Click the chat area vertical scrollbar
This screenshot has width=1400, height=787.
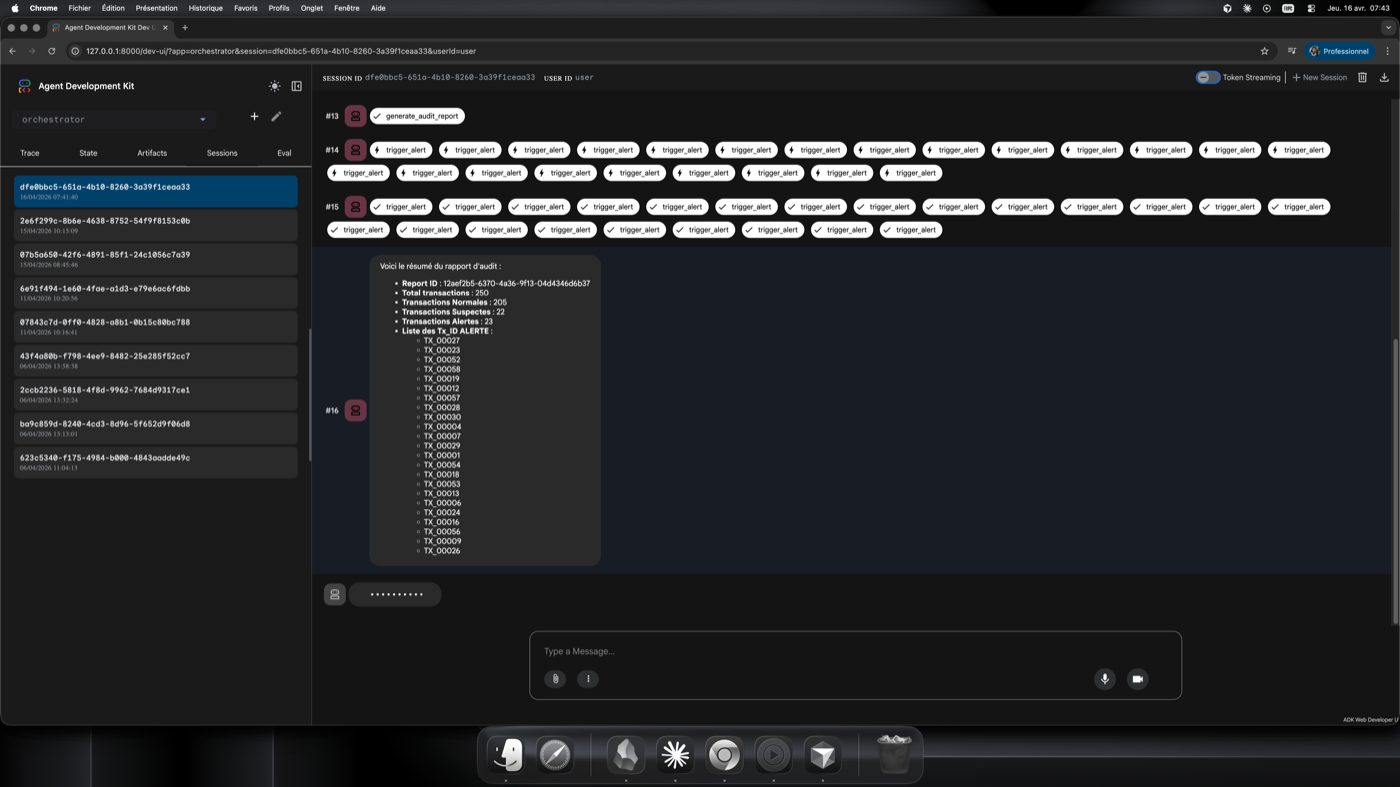coord(1395,483)
